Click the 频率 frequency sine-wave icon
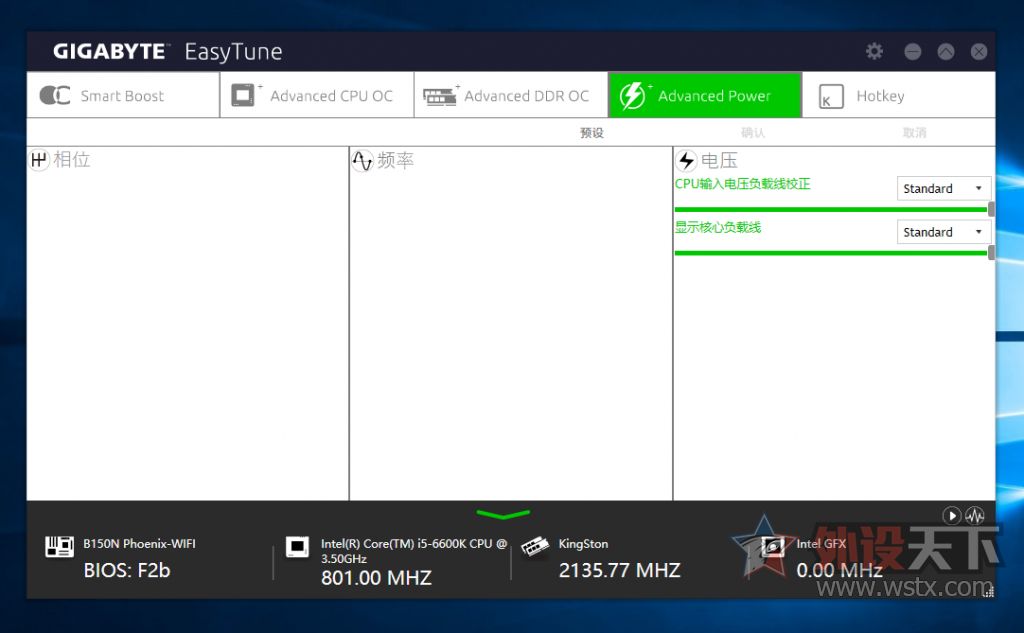This screenshot has width=1024, height=633. pos(362,160)
